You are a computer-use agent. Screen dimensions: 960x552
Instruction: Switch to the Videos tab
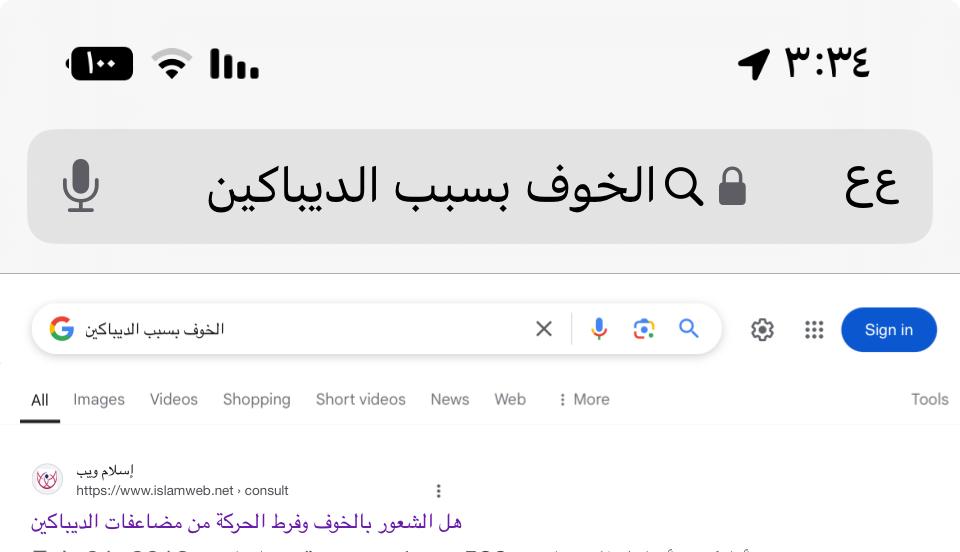(174, 400)
